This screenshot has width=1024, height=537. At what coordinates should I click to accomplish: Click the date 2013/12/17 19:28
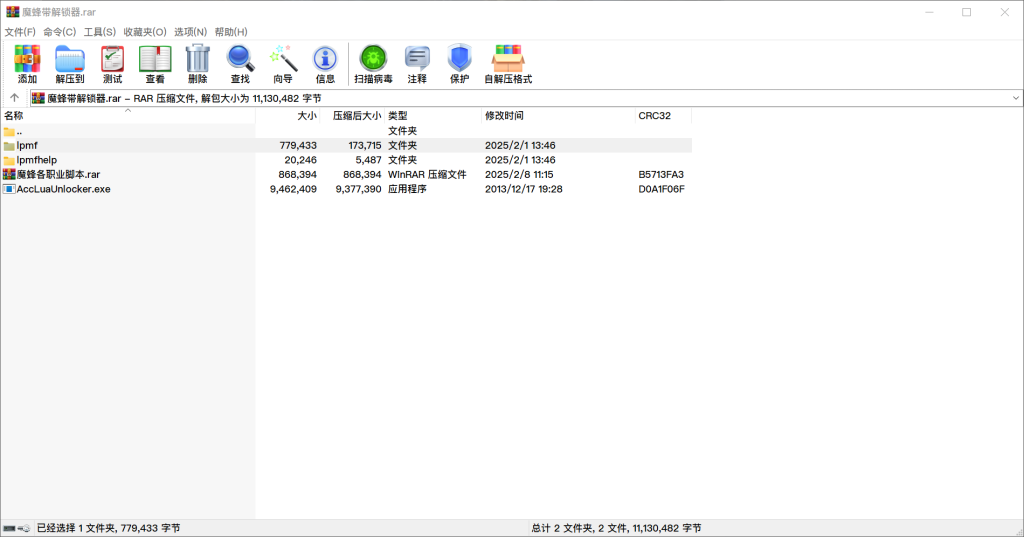click(524, 189)
